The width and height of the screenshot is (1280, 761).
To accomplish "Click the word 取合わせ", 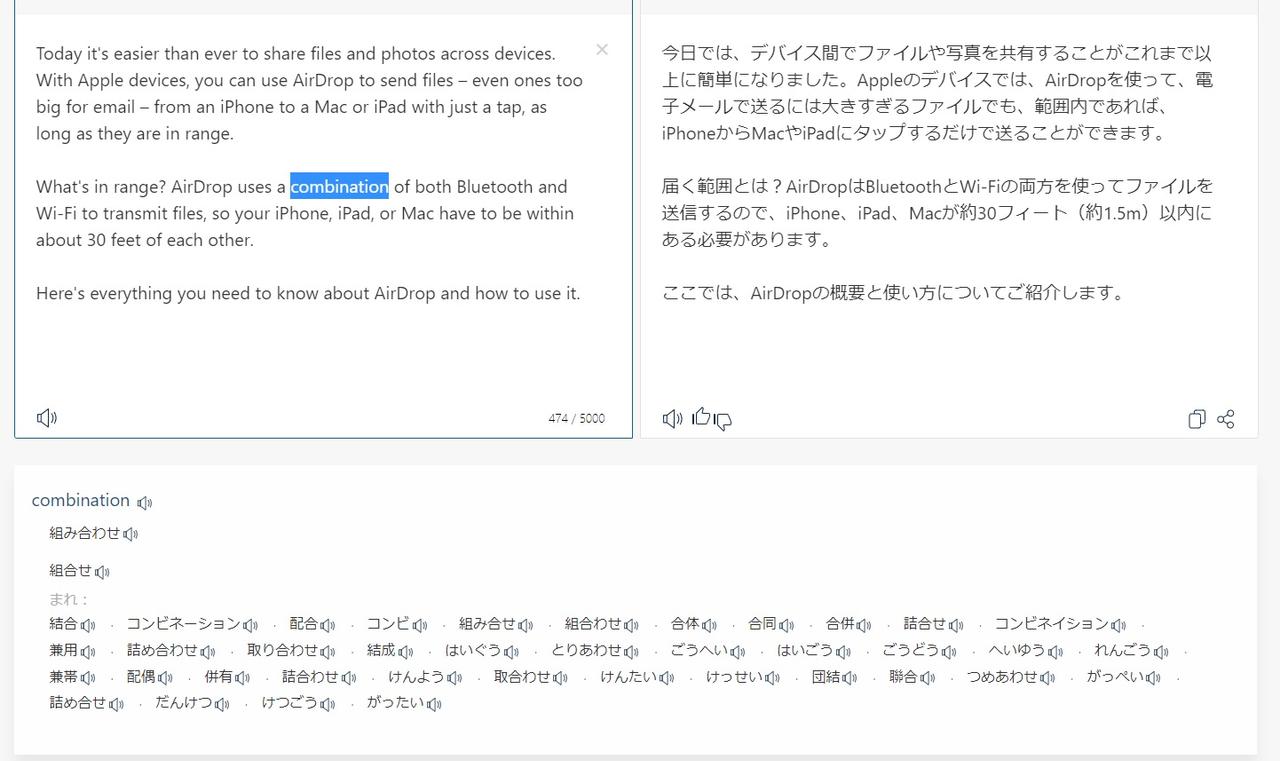I will (523, 676).
